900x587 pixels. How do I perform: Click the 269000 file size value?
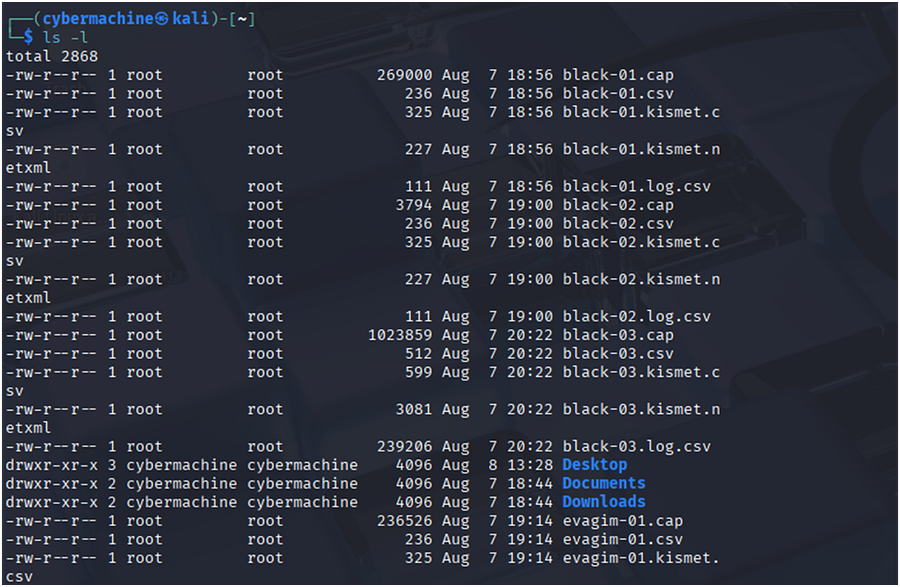[404, 75]
